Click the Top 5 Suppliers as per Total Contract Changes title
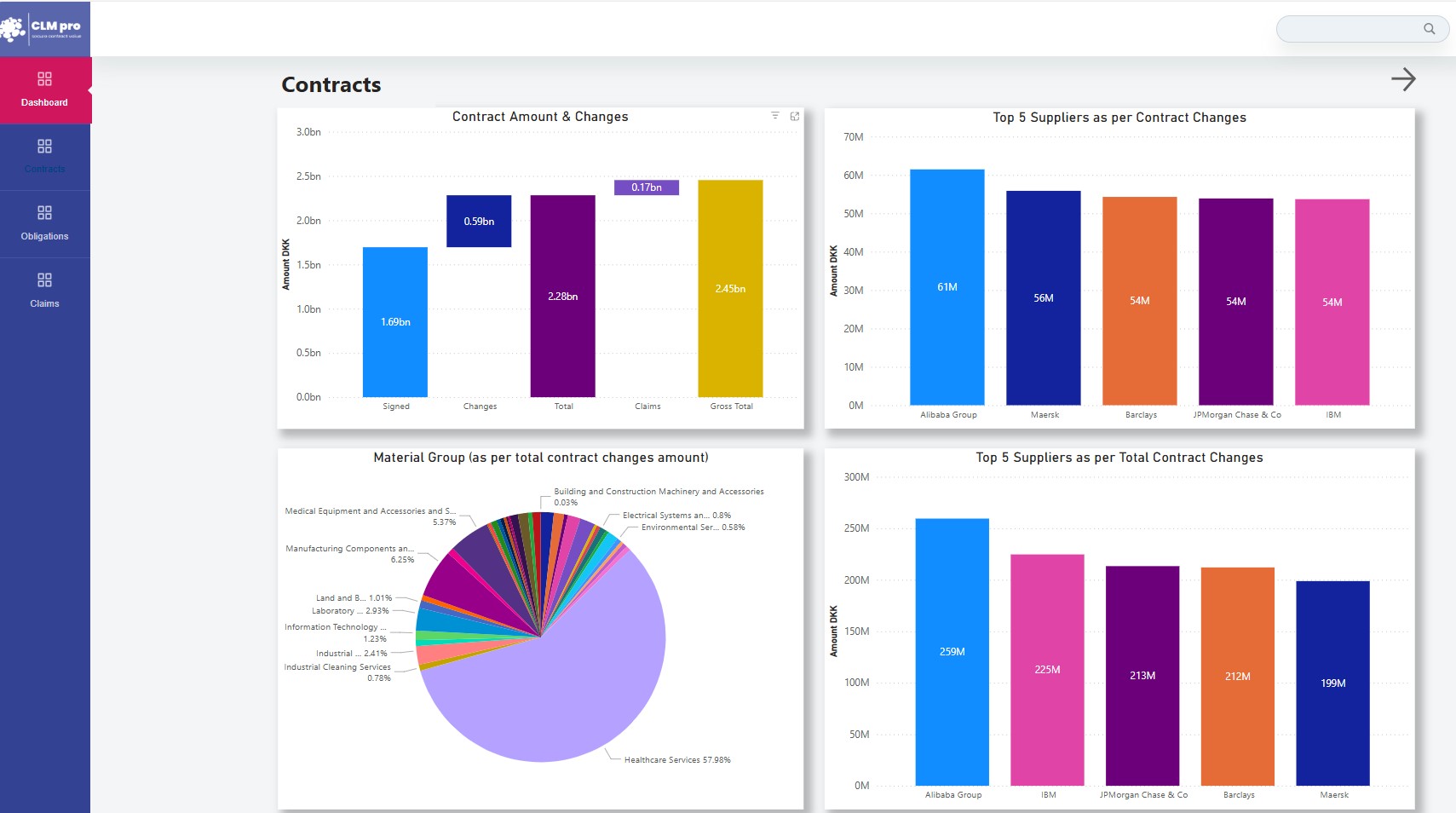Viewport: 1456px width, 813px height. click(x=1119, y=458)
